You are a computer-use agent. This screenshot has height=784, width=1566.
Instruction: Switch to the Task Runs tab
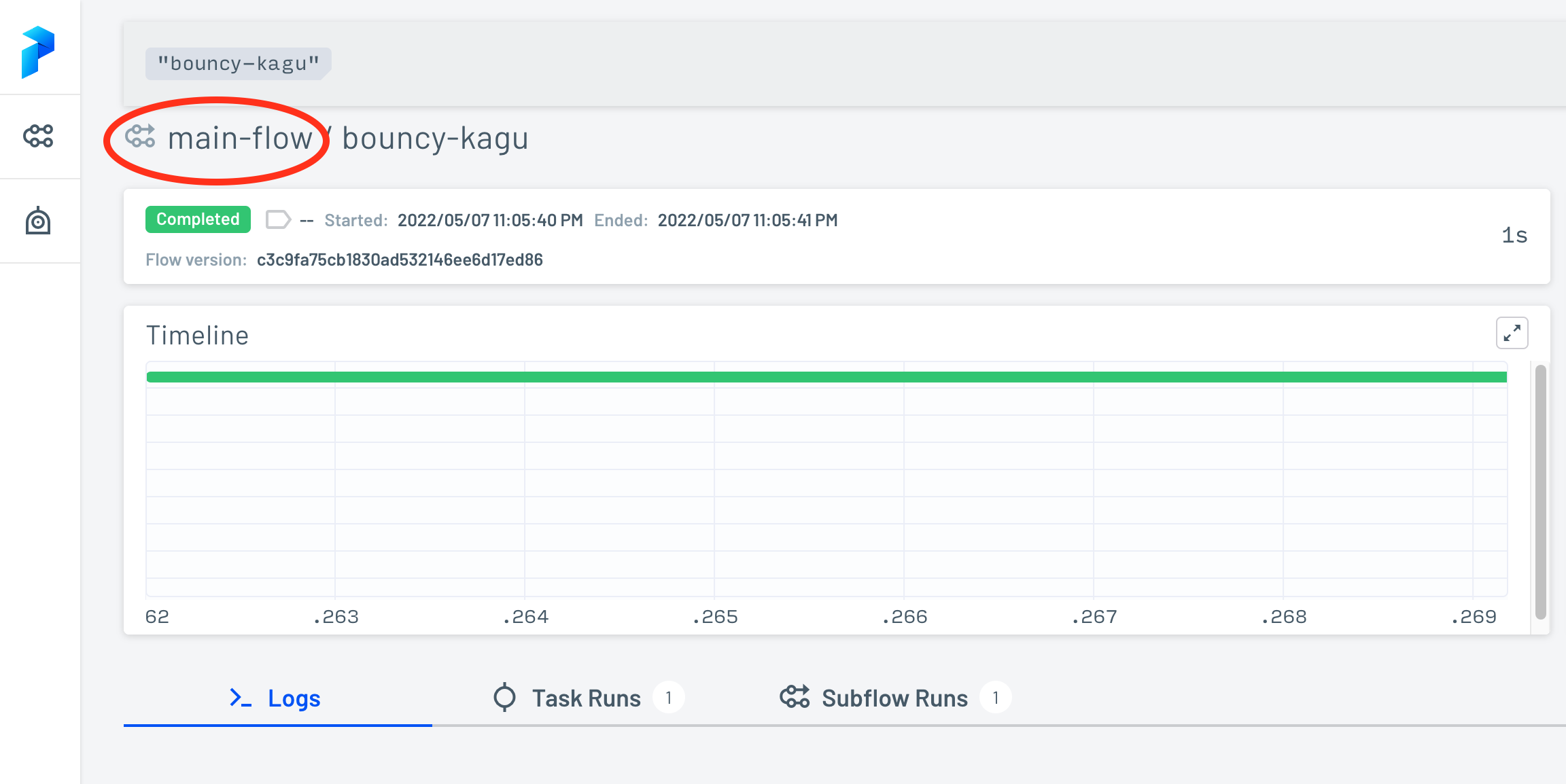click(x=586, y=697)
